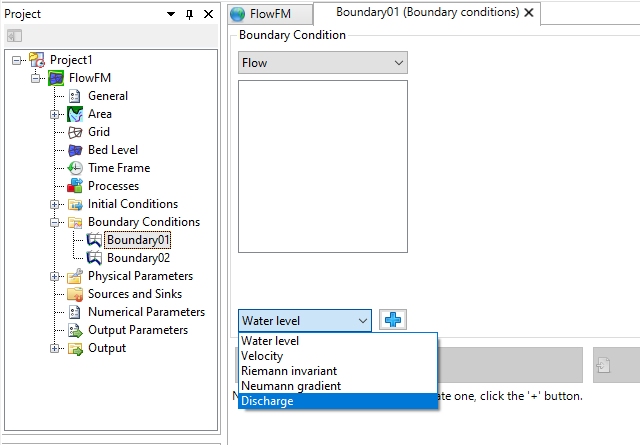Click the Physical Parameters folder icon

(75, 276)
